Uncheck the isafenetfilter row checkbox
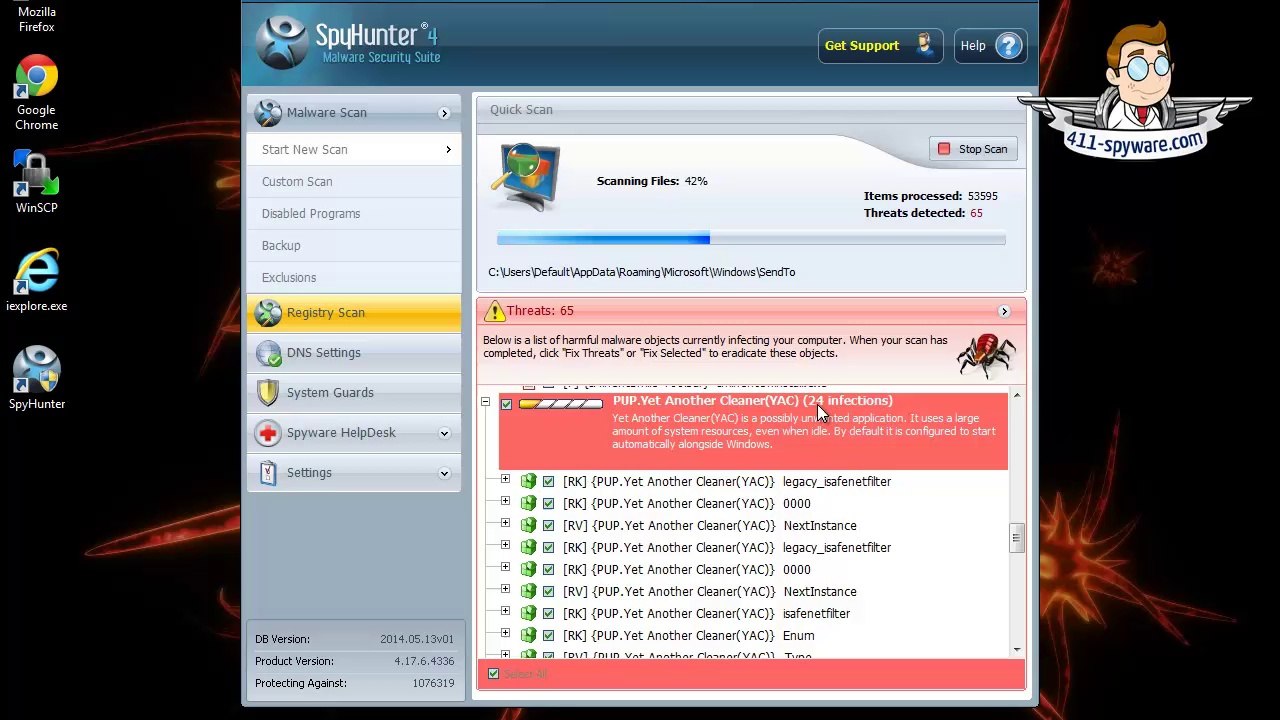Viewport: 1280px width, 720px height. click(x=548, y=614)
